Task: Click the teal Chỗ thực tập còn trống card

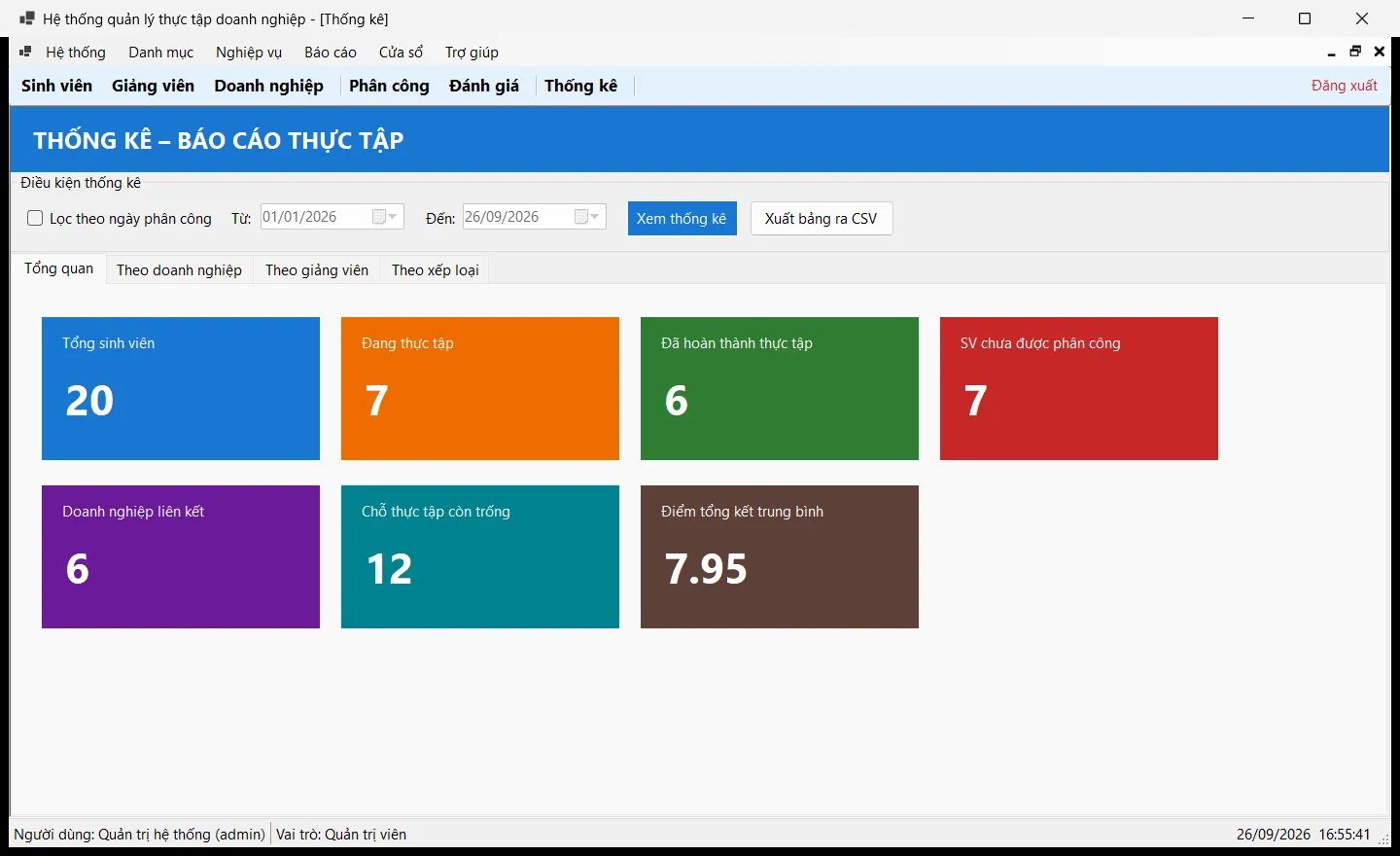Action: click(480, 557)
